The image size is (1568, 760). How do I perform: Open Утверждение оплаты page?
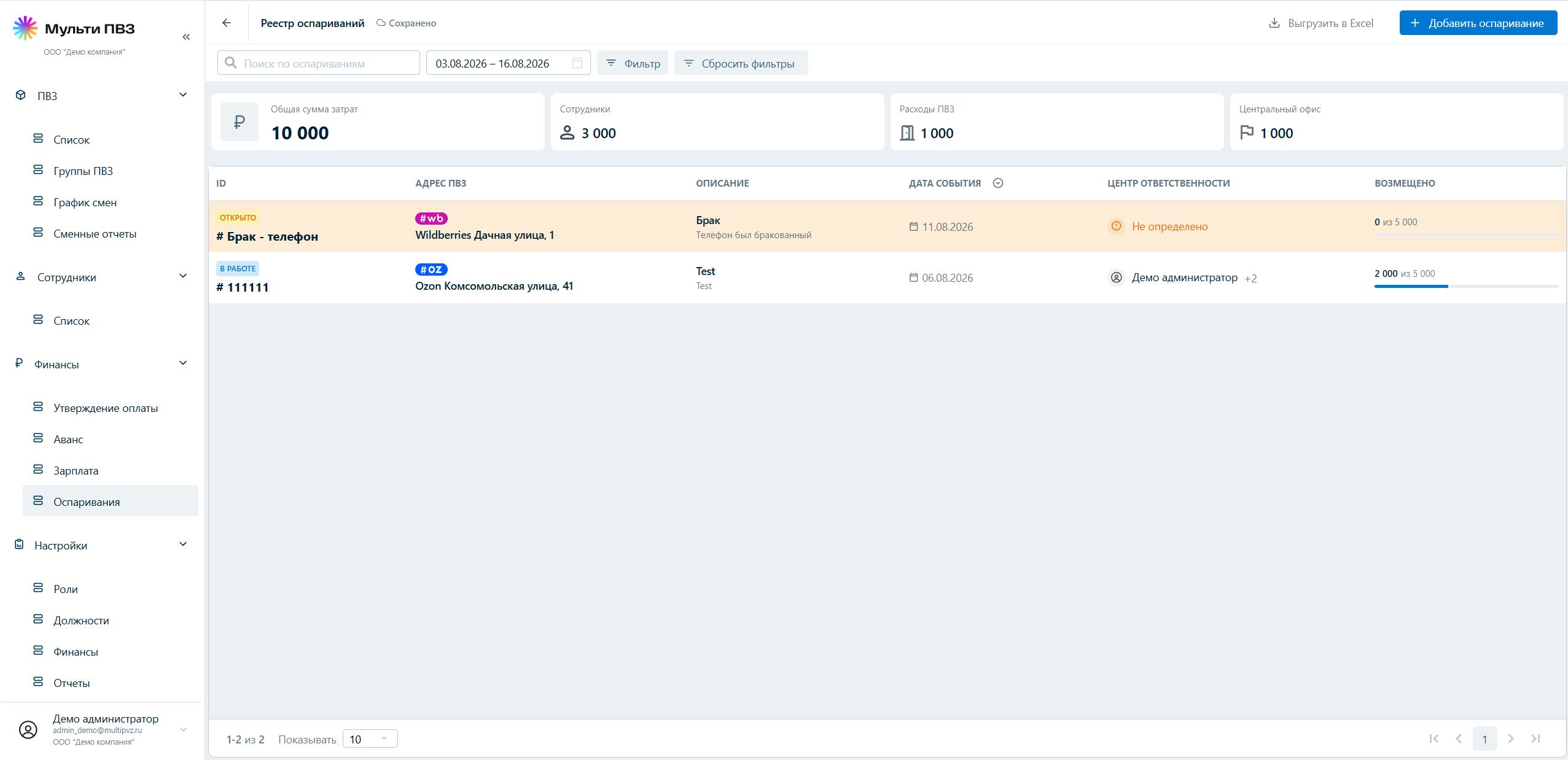pos(111,408)
